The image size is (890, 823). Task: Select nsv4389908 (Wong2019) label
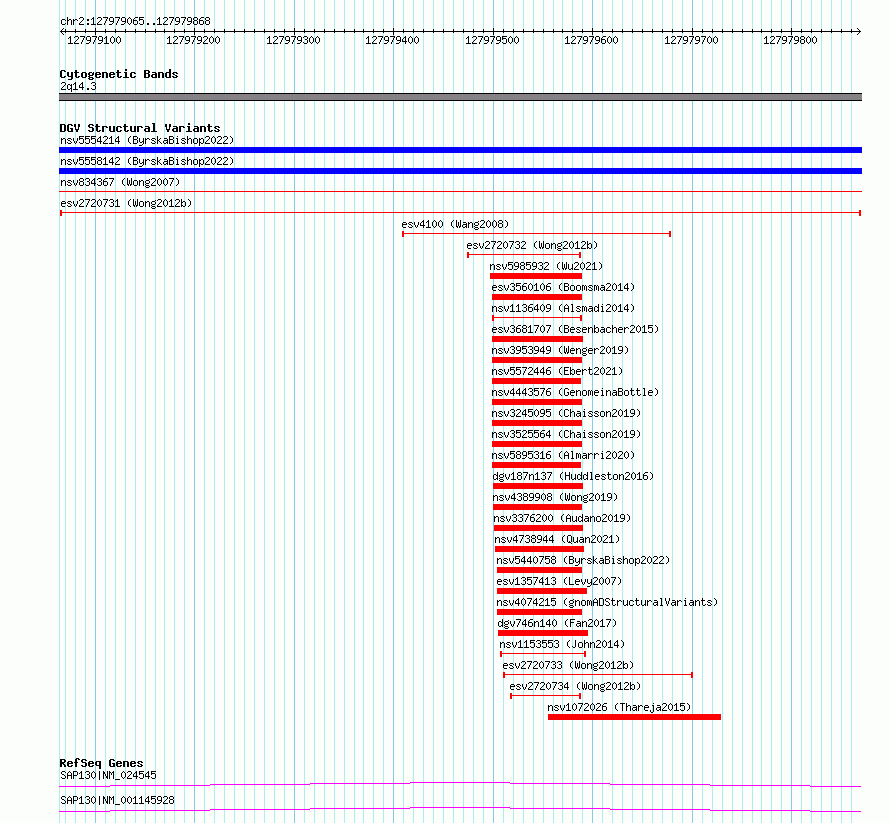(555, 497)
